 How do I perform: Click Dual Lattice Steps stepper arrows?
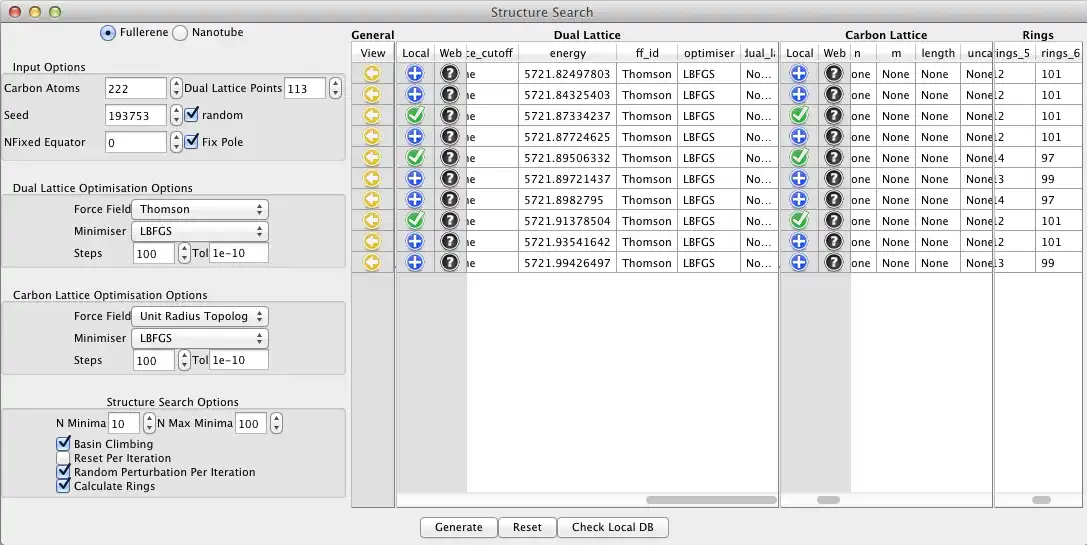tap(184, 253)
